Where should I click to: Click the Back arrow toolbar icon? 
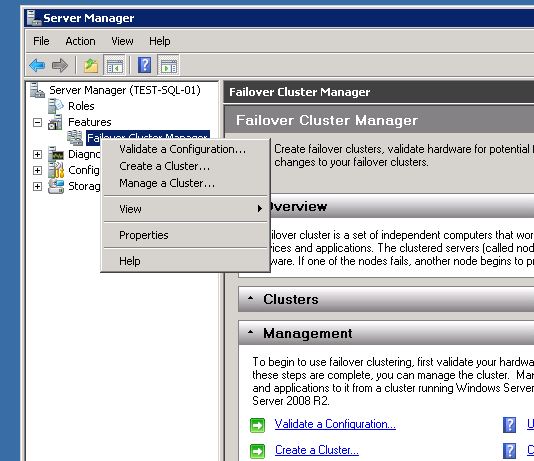click(37, 65)
